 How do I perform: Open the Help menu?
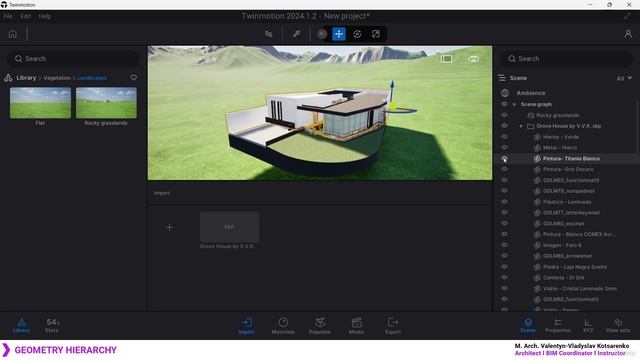(x=44, y=16)
